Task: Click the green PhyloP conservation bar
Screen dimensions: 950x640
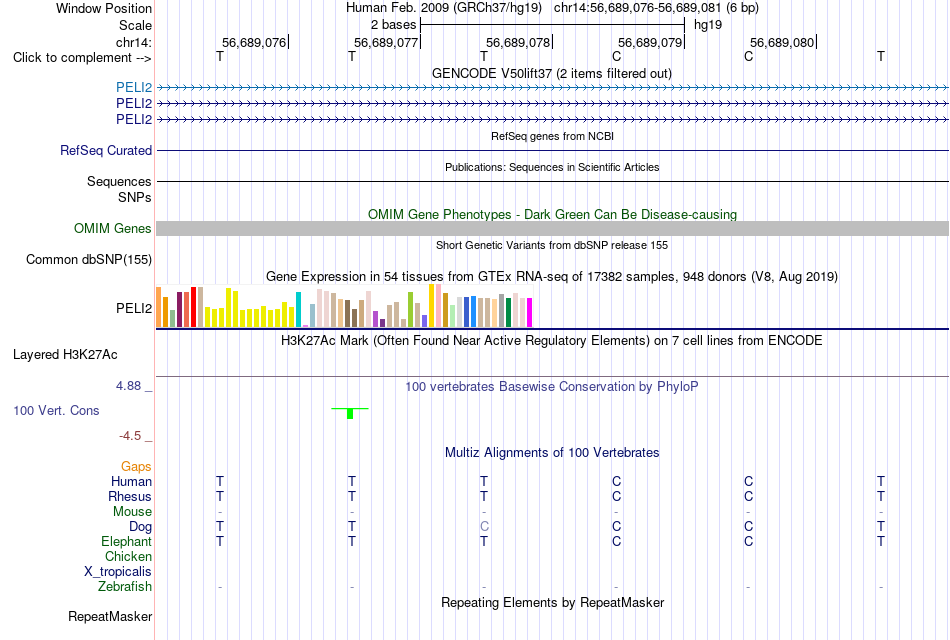Action: 350,413
